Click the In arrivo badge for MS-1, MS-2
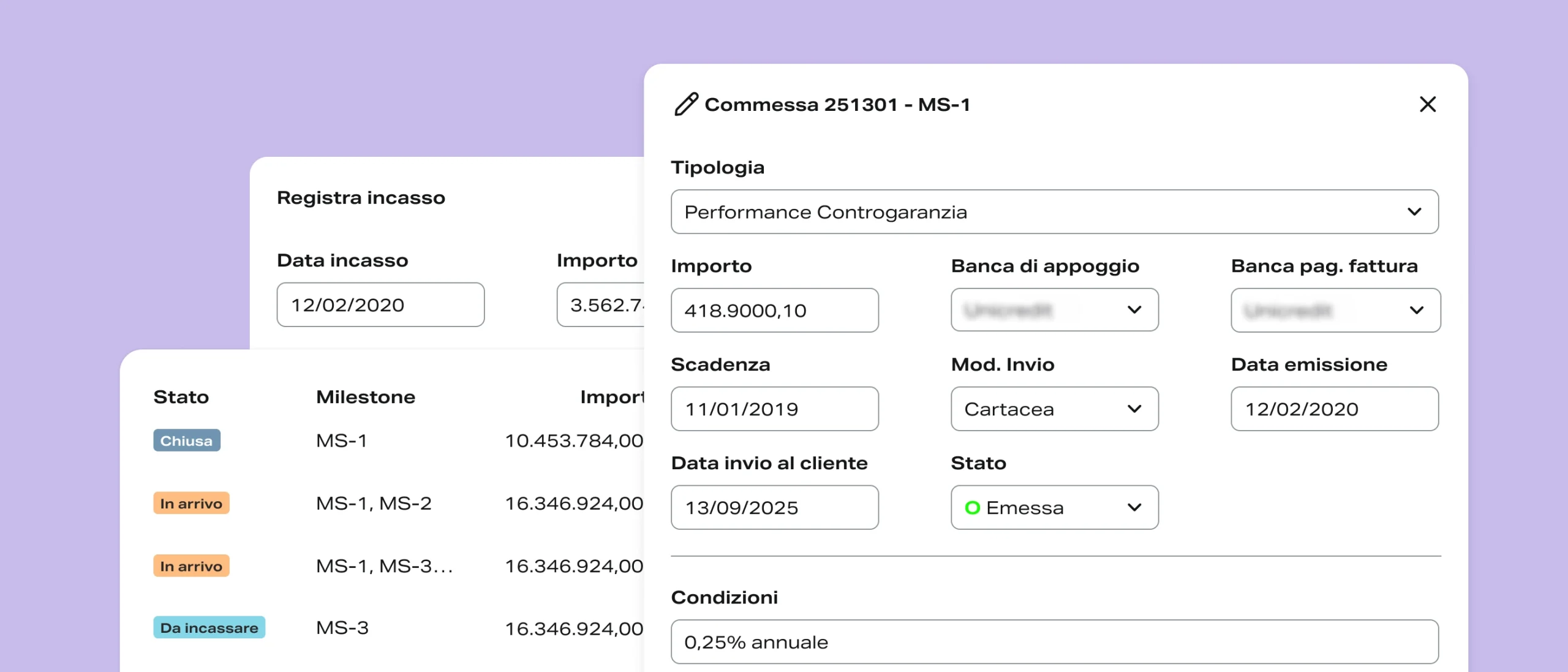 (191, 503)
